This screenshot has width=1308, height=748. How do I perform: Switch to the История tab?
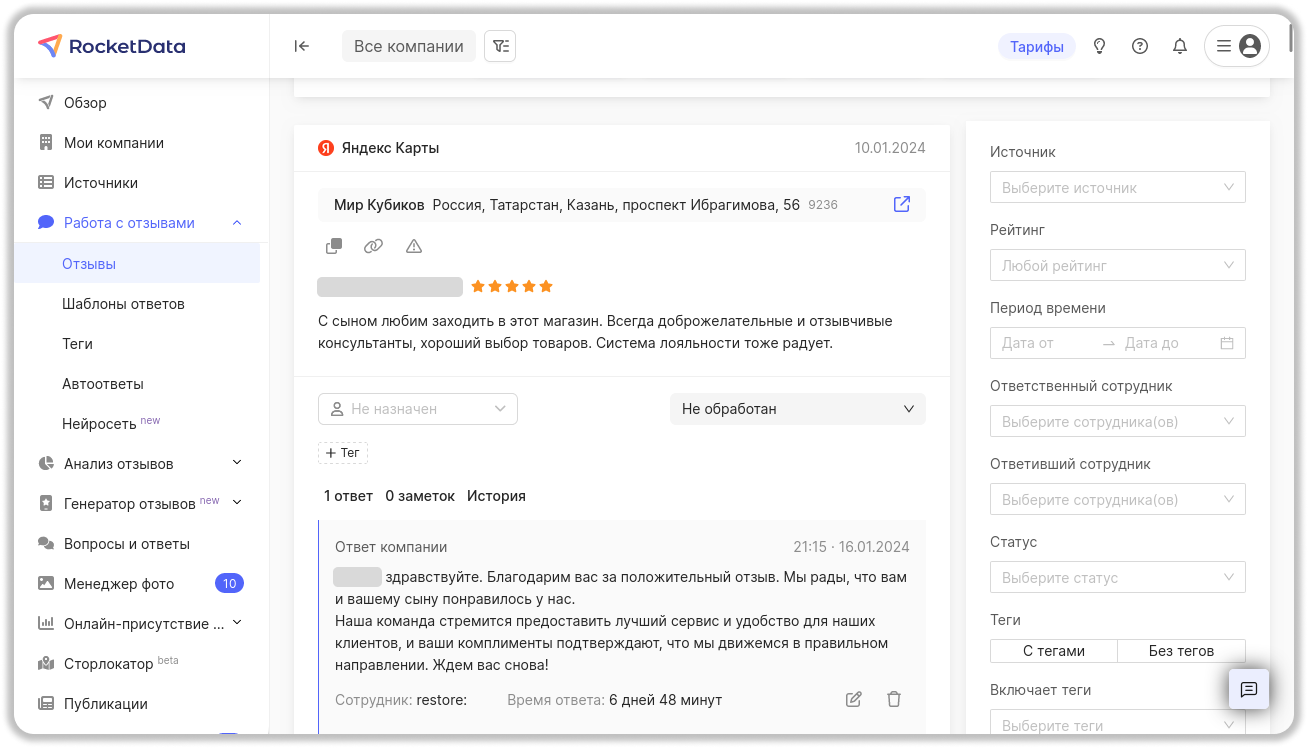pyautogui.click(x=496, y=496)
